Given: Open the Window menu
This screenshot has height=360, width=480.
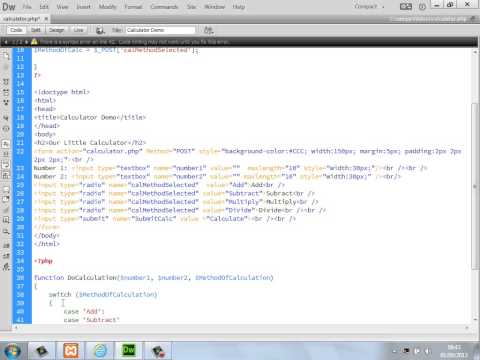Looking at the screenshot, I should coord(214,7).
